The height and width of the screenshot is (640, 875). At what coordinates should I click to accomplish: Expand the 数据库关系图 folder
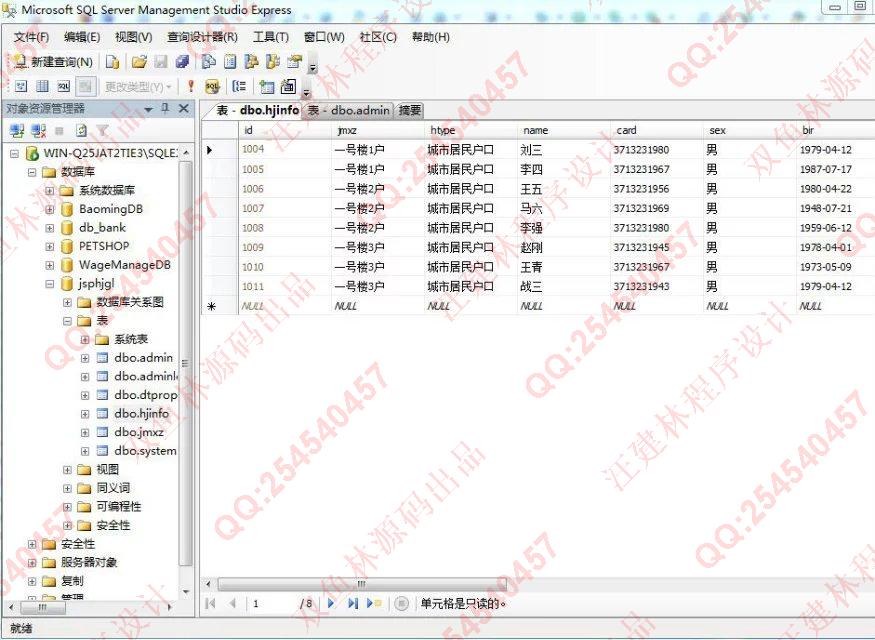tap(67, 302)
